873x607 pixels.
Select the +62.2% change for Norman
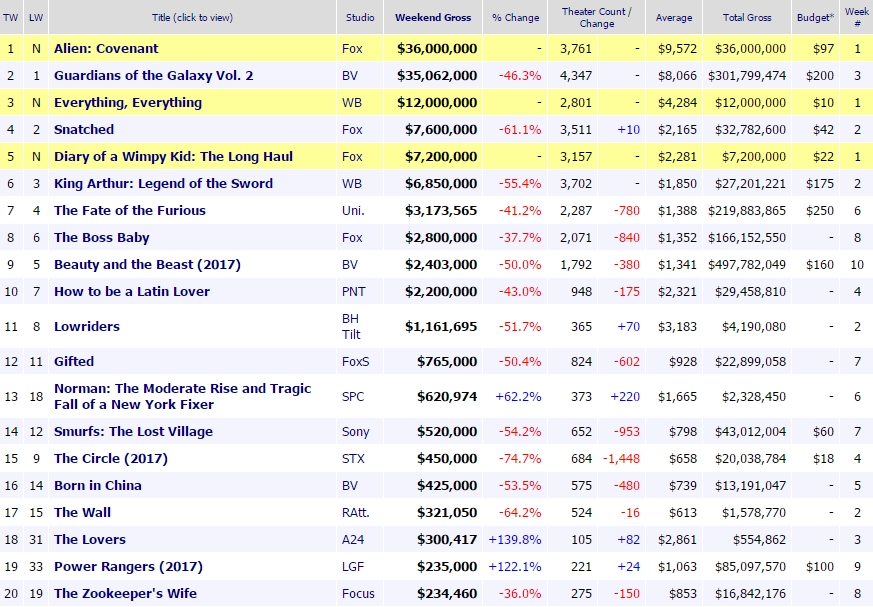[x=518, y=396]
